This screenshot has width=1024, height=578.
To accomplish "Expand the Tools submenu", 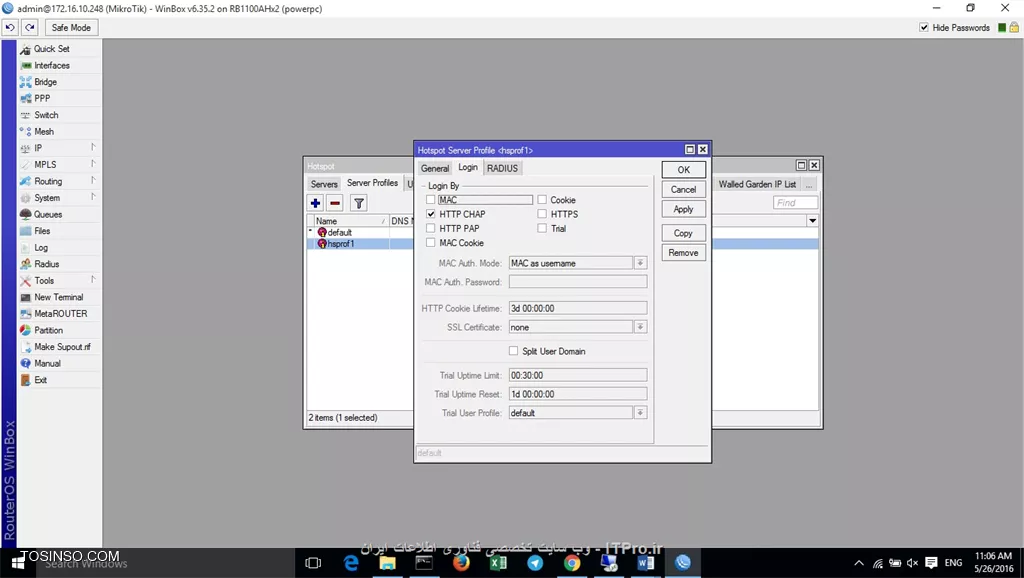I will click(59, 280).
